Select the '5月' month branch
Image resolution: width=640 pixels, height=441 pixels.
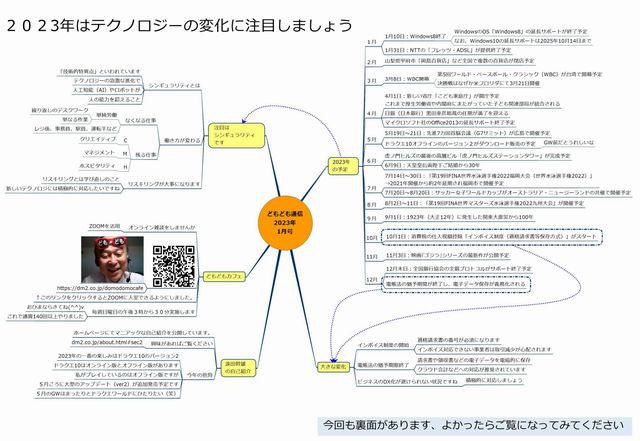tap(371, 140)
